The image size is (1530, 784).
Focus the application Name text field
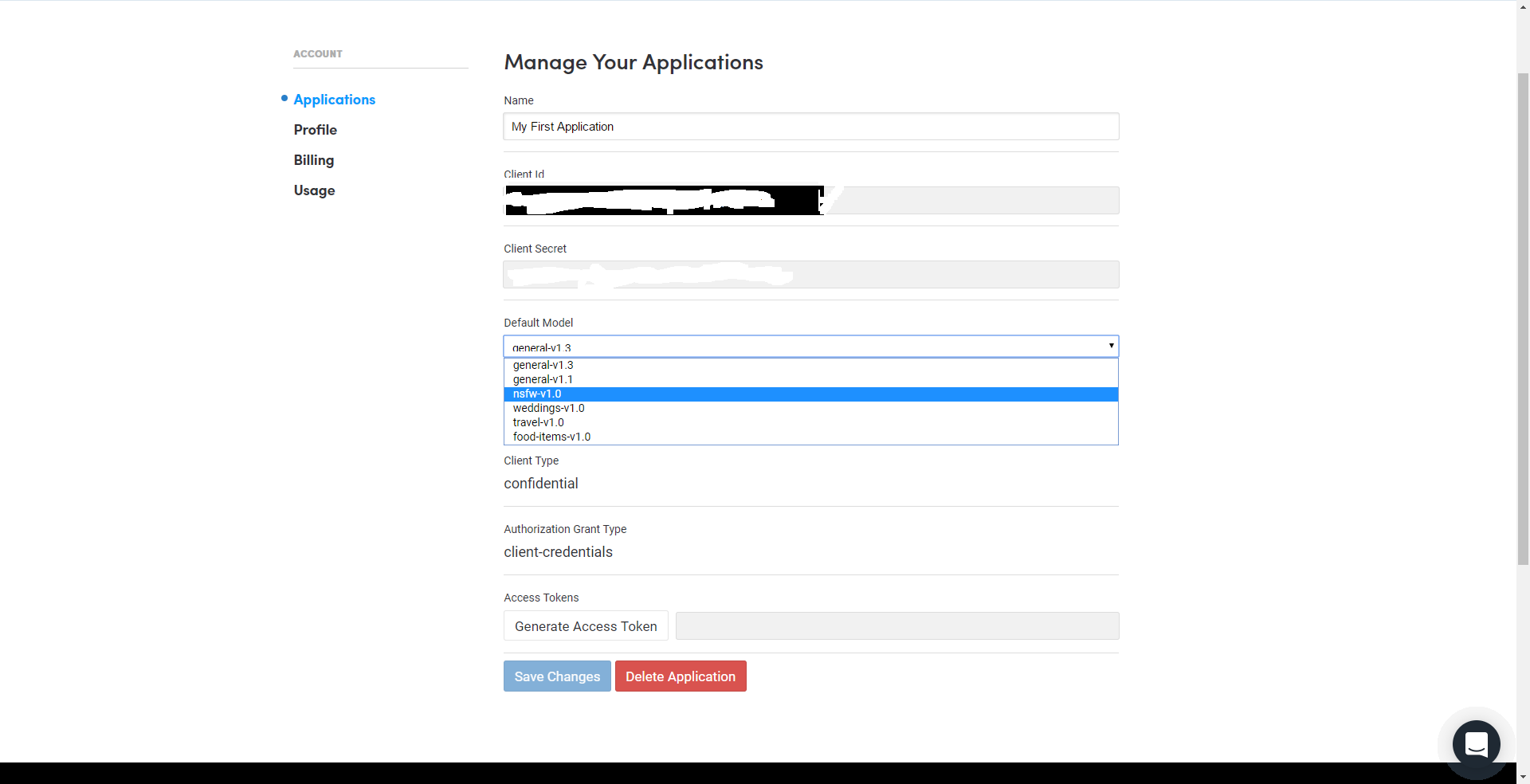[810, 127]
